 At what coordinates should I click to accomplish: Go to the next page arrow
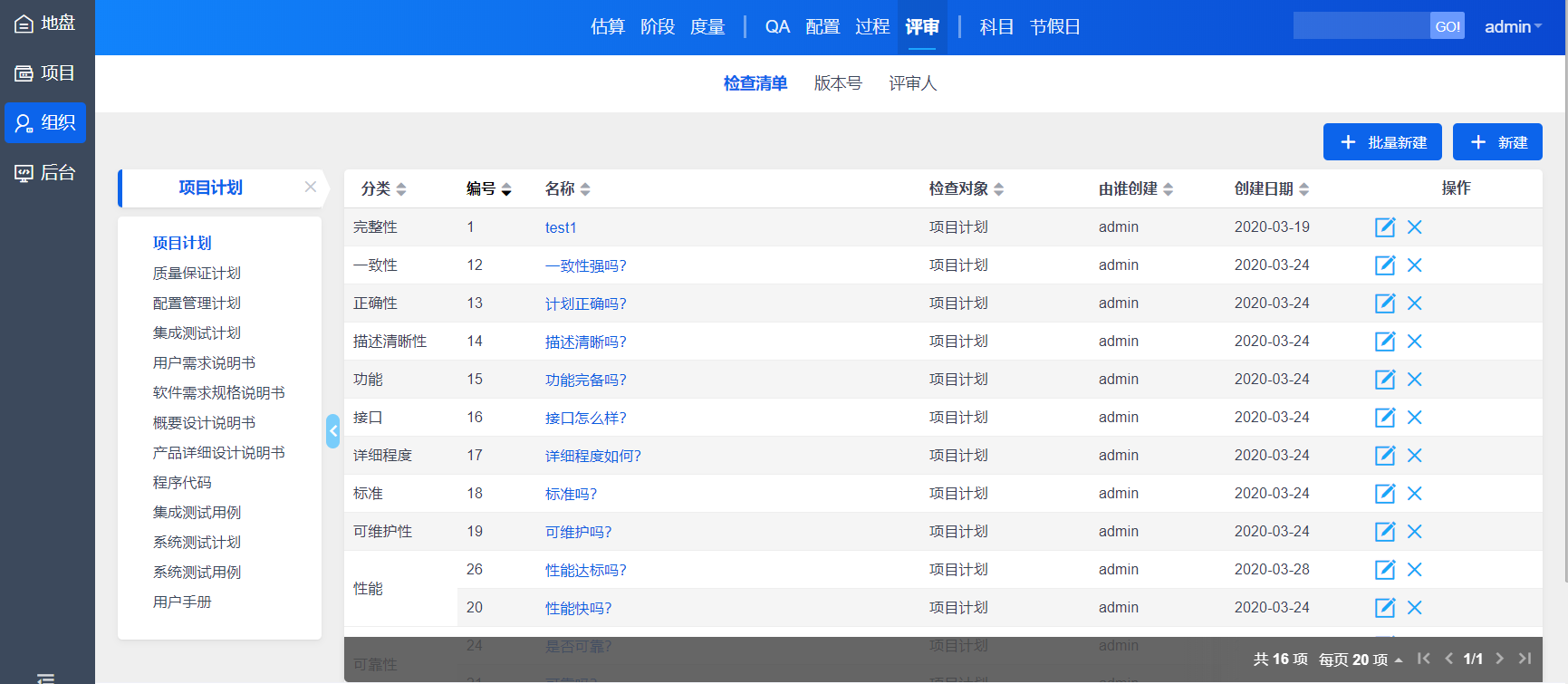pyautogui.click(x=1500, y=659)
